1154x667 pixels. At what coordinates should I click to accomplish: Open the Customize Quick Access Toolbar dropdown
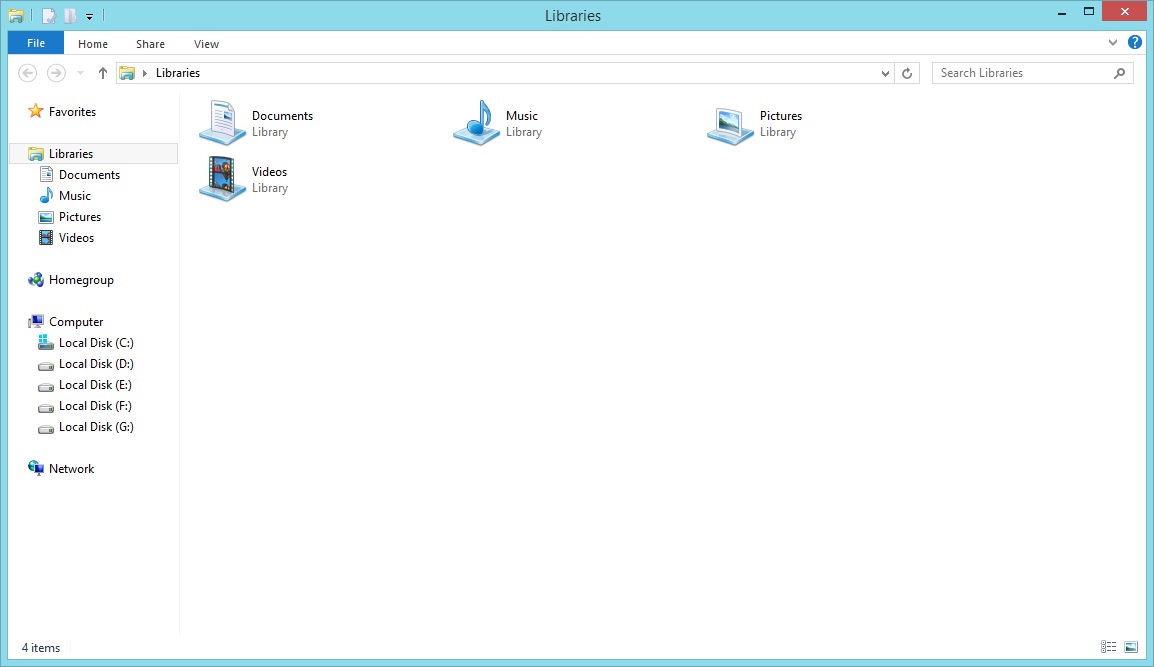pyautogui.click(x=89, y=15)
